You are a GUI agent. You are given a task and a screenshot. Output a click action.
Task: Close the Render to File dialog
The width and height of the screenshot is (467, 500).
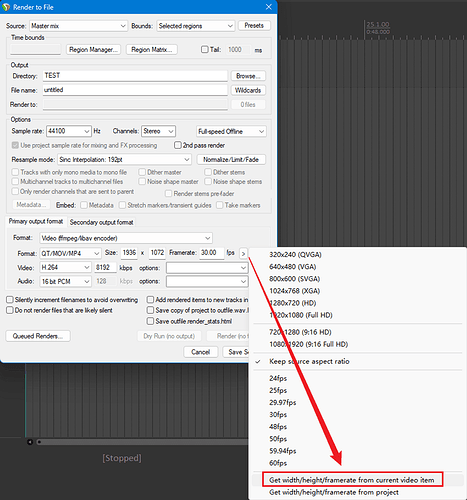coord(269,7)
